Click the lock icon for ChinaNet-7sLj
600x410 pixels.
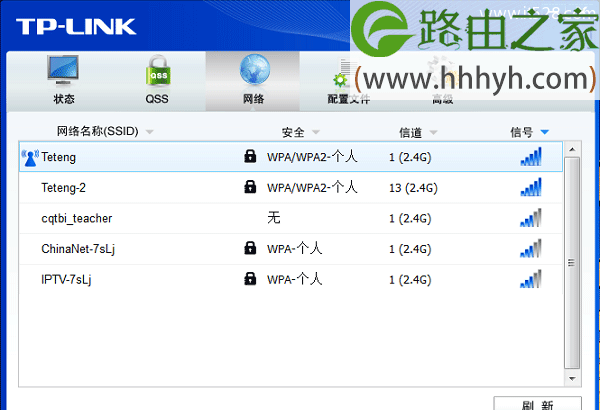[250, 248]
